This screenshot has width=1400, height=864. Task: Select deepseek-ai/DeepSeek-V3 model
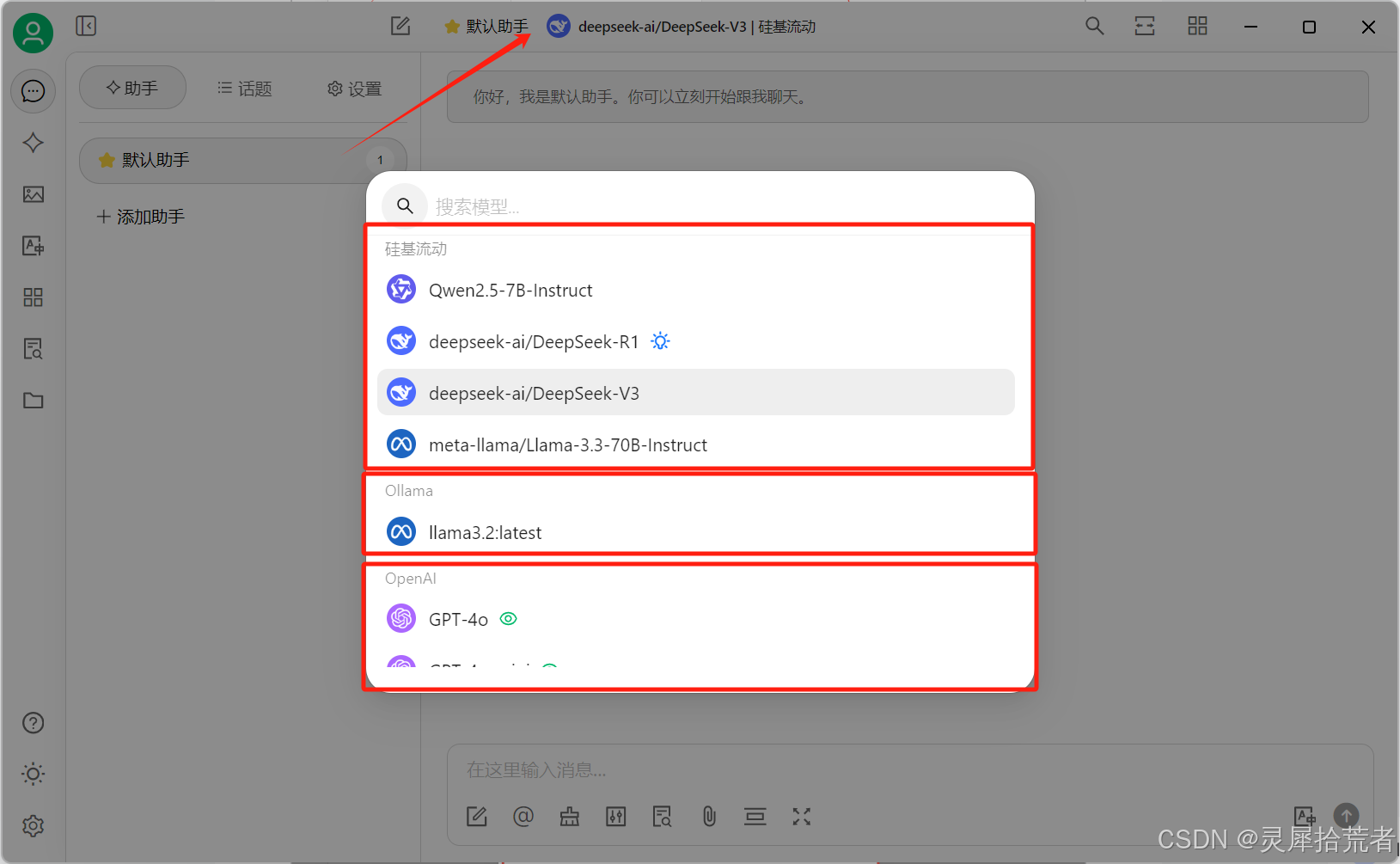[x=696, y=393]
